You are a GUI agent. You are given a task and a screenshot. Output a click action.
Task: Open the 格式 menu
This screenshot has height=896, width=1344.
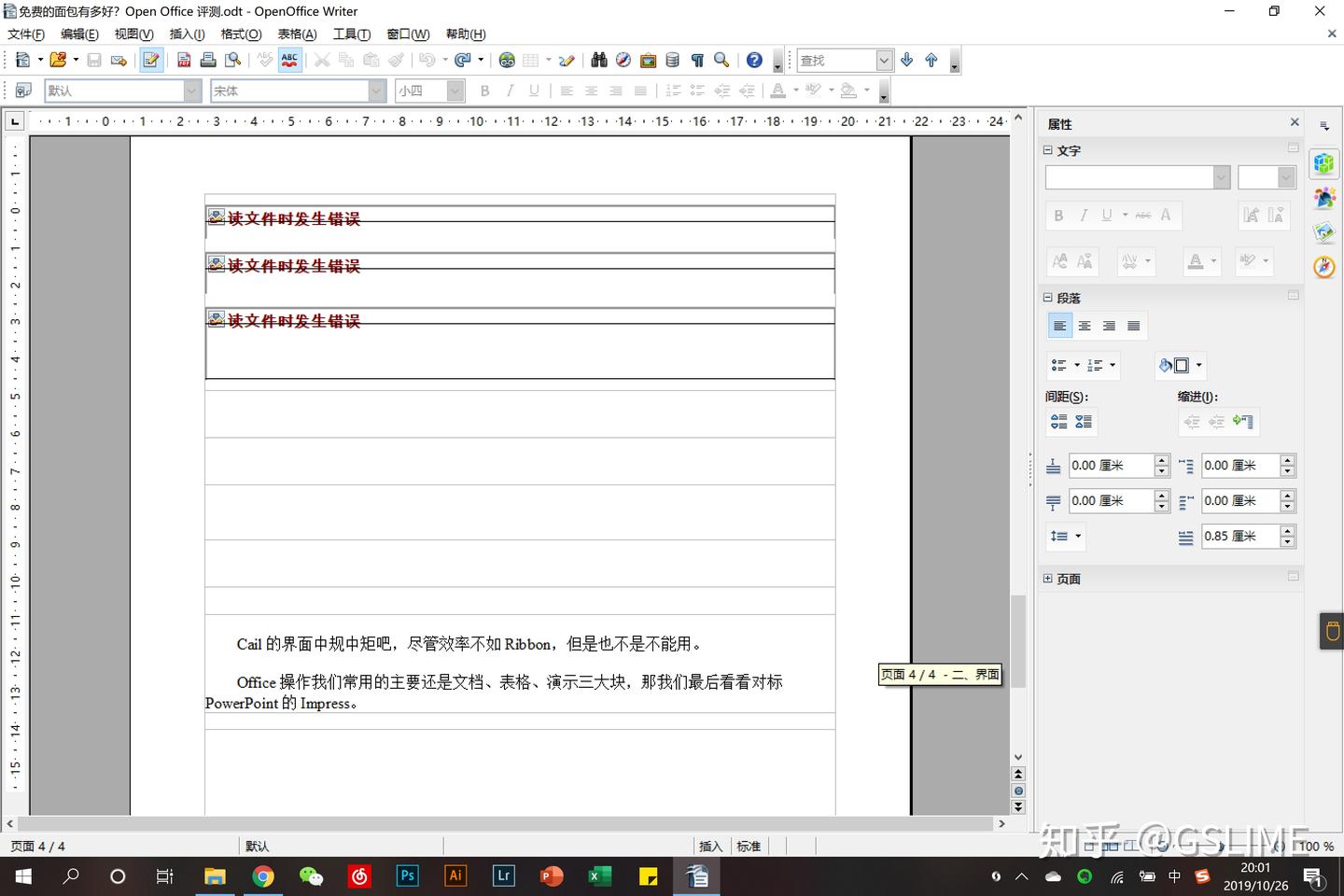(x=241, y=34)
